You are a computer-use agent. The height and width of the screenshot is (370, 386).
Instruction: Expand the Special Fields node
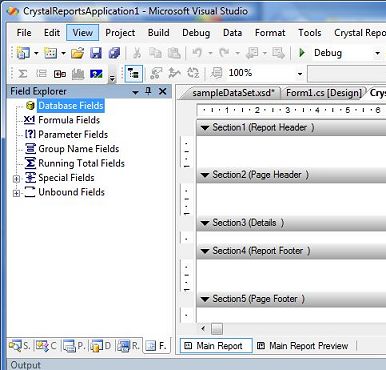point(16,179)
